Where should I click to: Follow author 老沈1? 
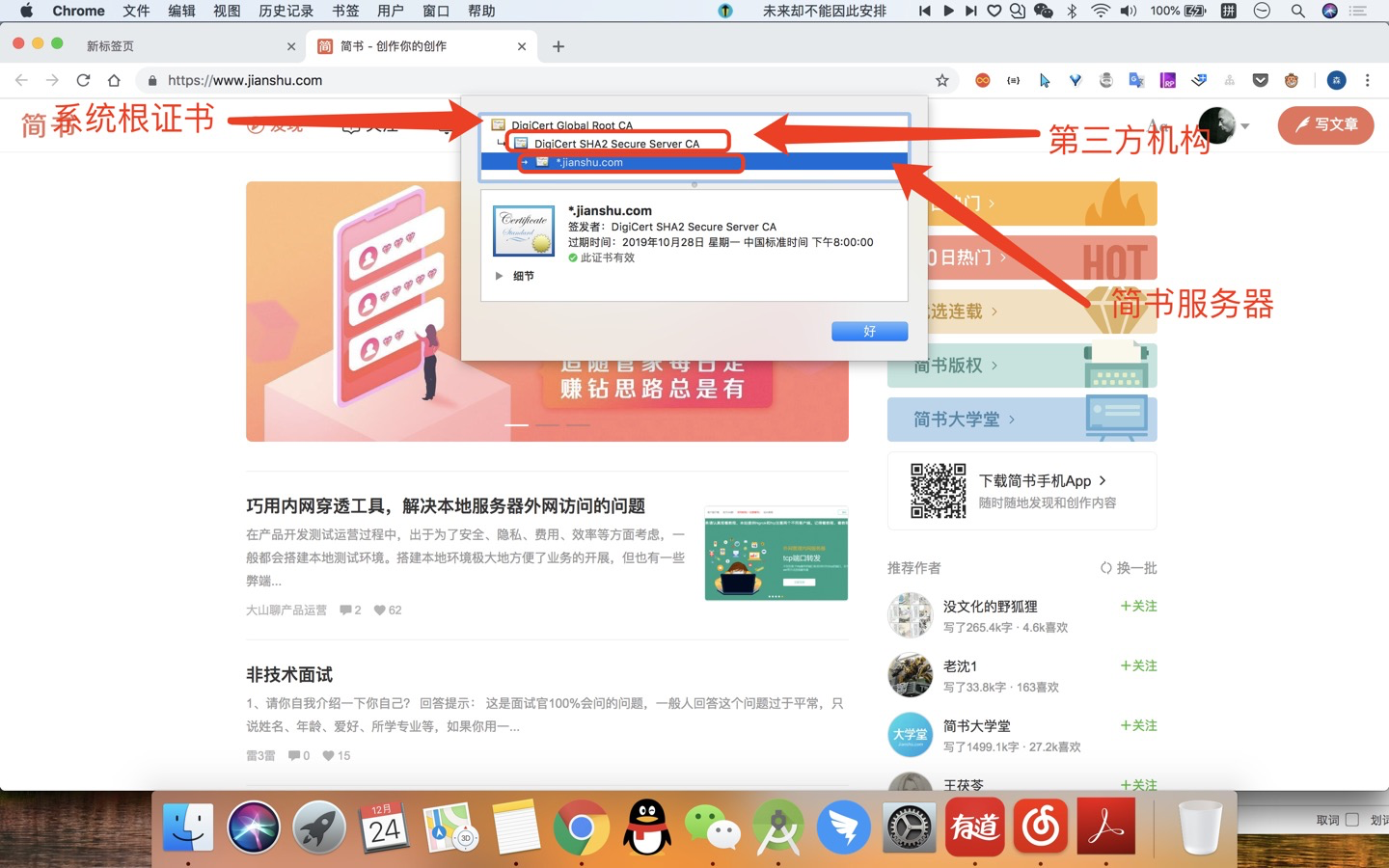(1138, 665)
